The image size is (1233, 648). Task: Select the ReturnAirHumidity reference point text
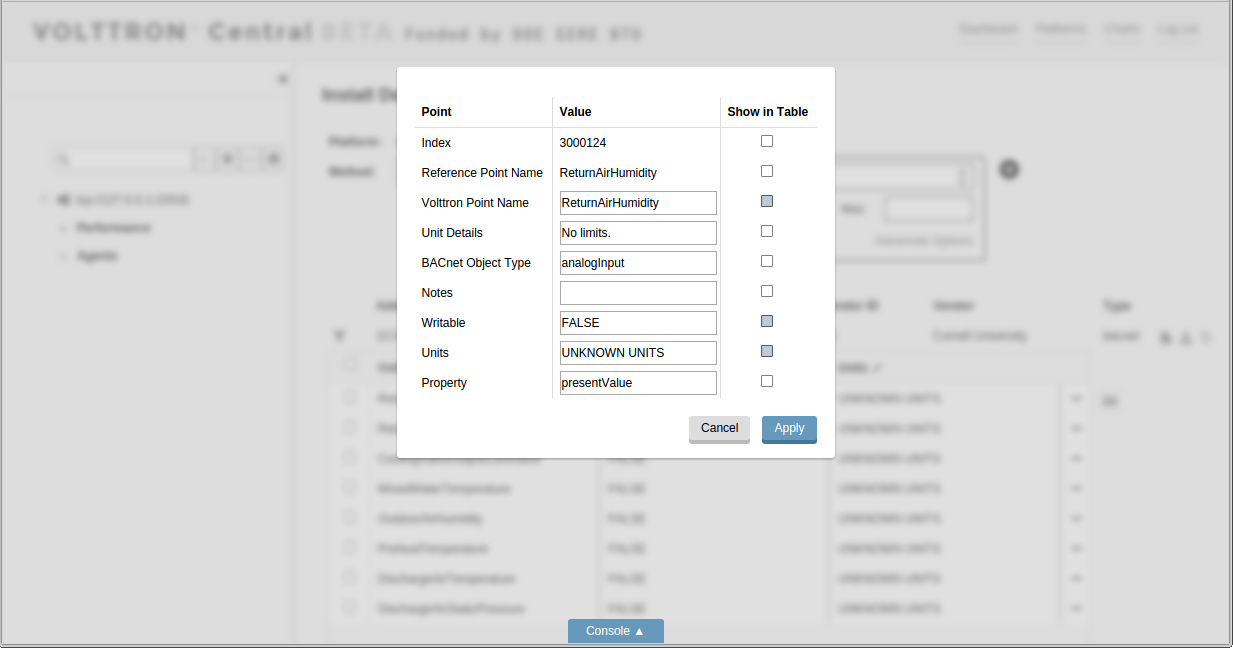(x=608, y=173)
